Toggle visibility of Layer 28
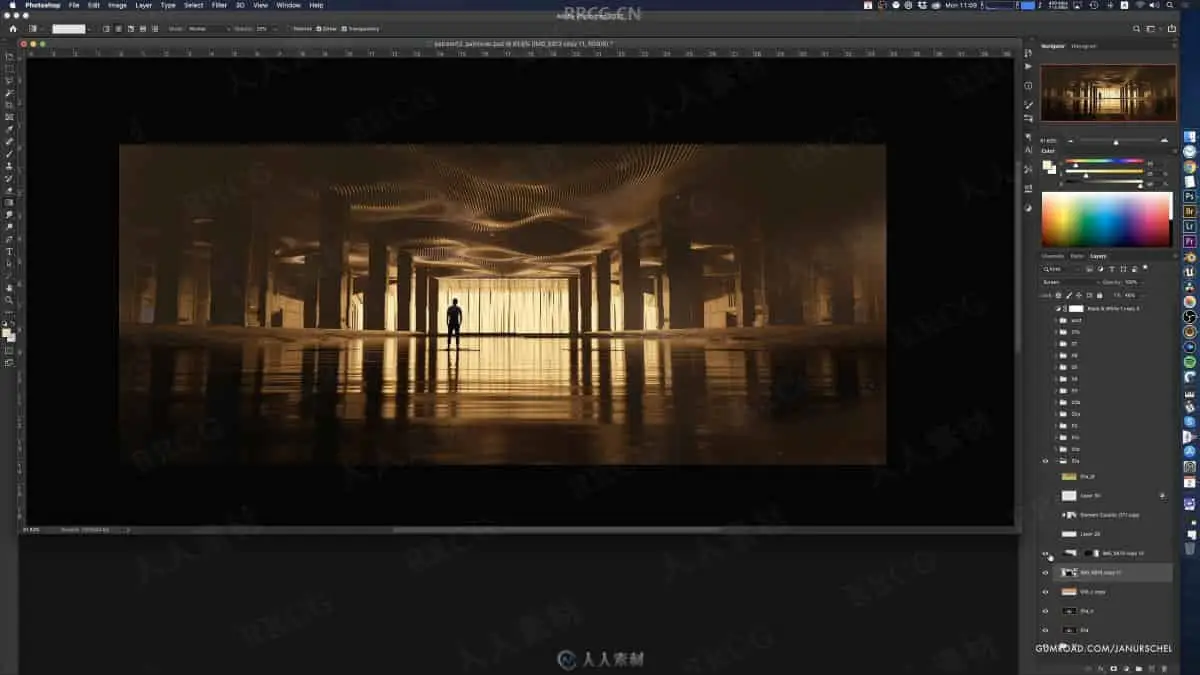 coord(1045,534)
